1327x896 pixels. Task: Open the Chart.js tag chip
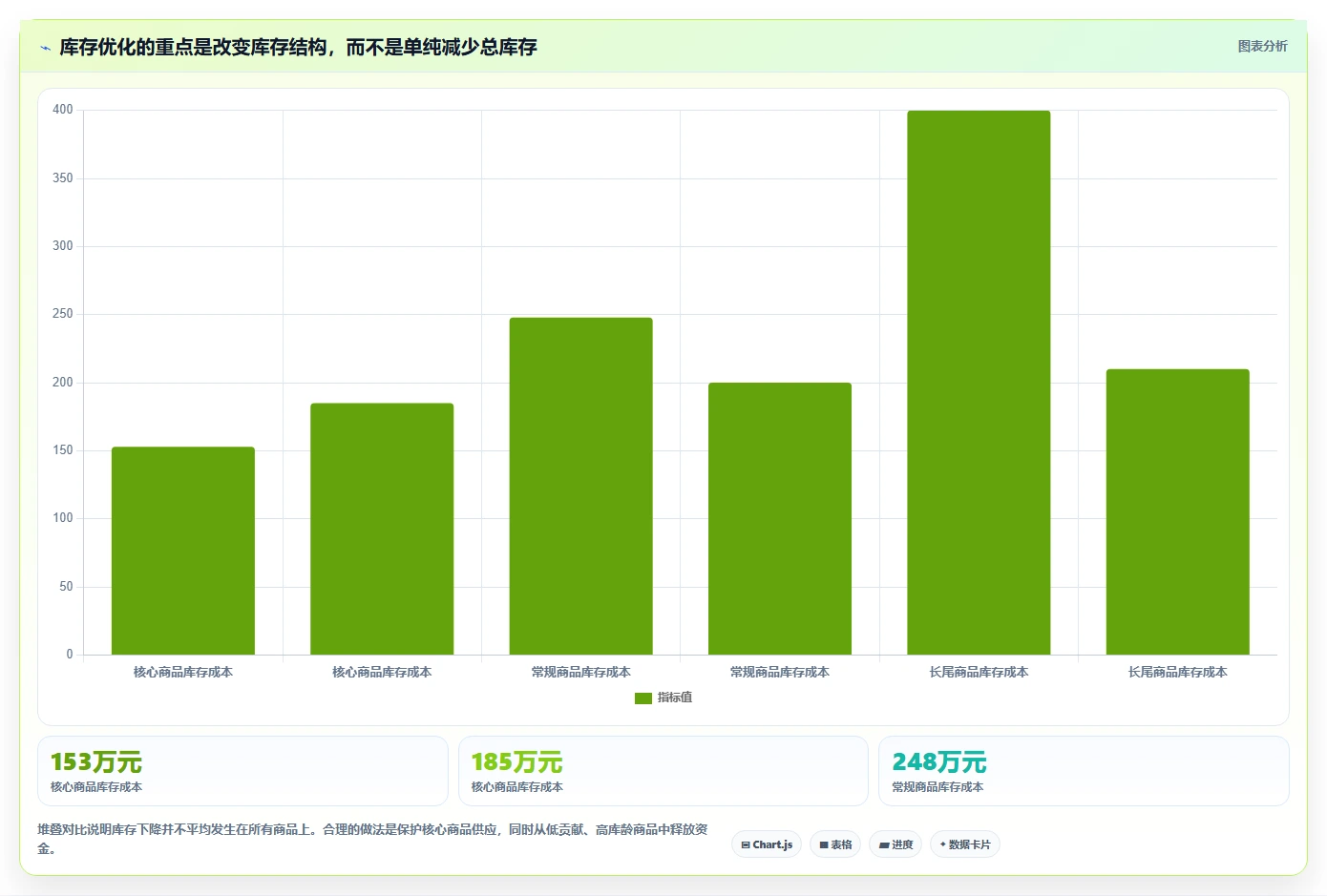coord(767,844)
